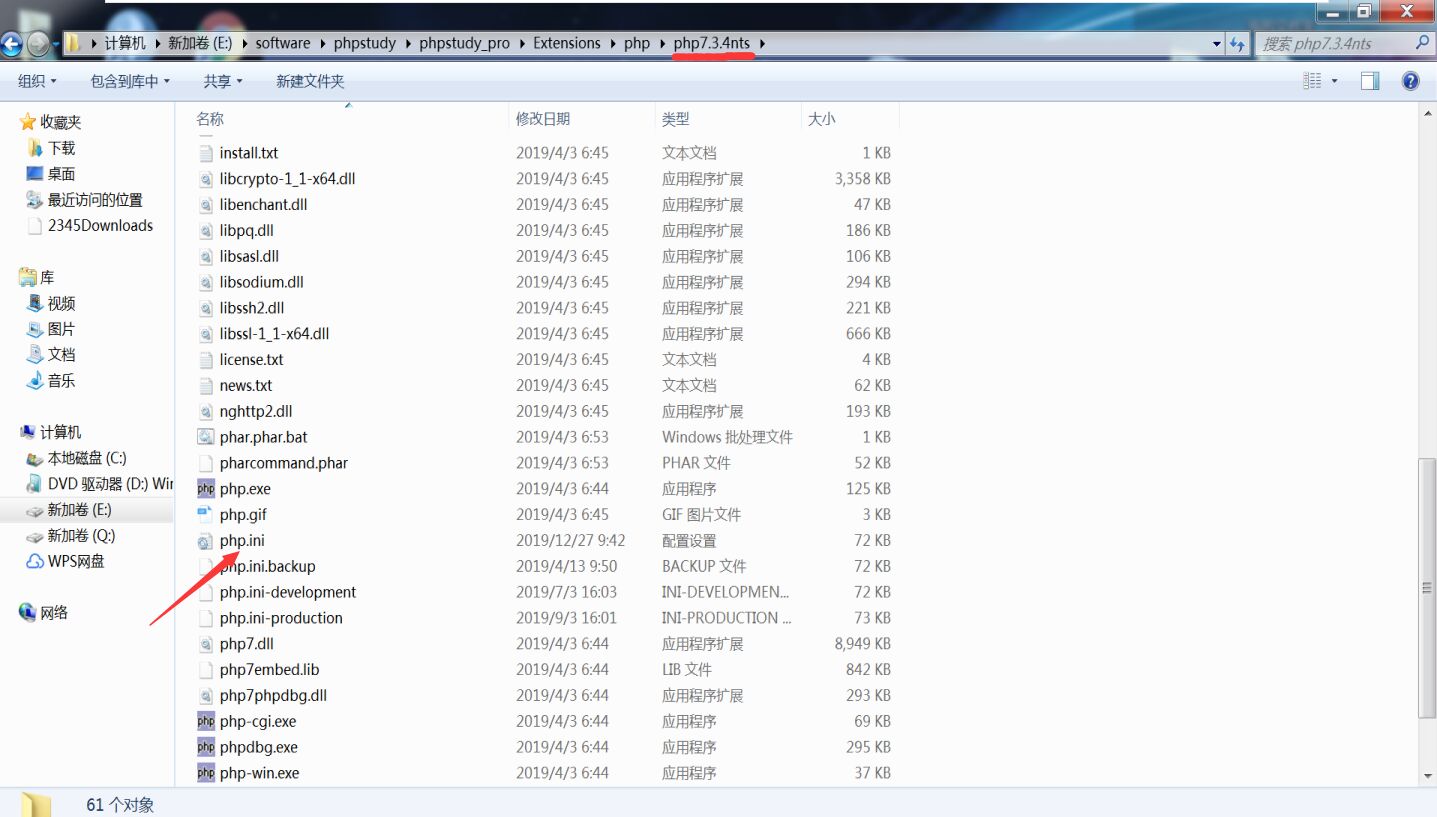Select the php7.dll extension file icon
The height and width of the screenshot is (817, 1437).
point(206,643)
